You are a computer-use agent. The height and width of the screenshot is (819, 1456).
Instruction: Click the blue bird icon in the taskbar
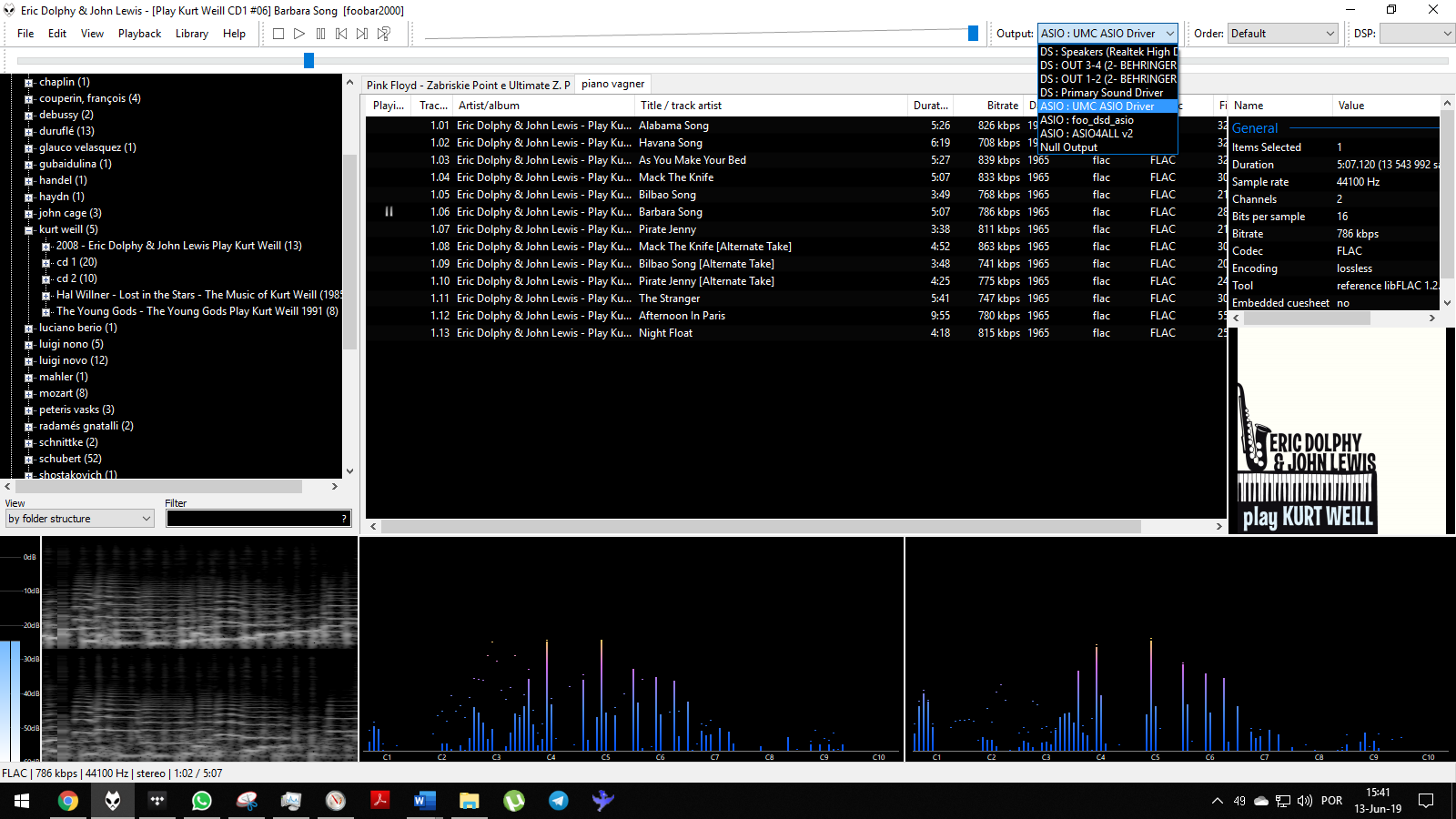(603, 801)
